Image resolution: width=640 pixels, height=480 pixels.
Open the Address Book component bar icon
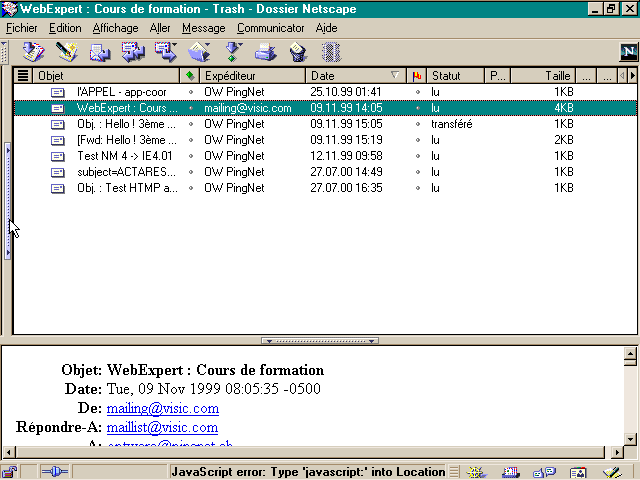(x=578, y=473)
